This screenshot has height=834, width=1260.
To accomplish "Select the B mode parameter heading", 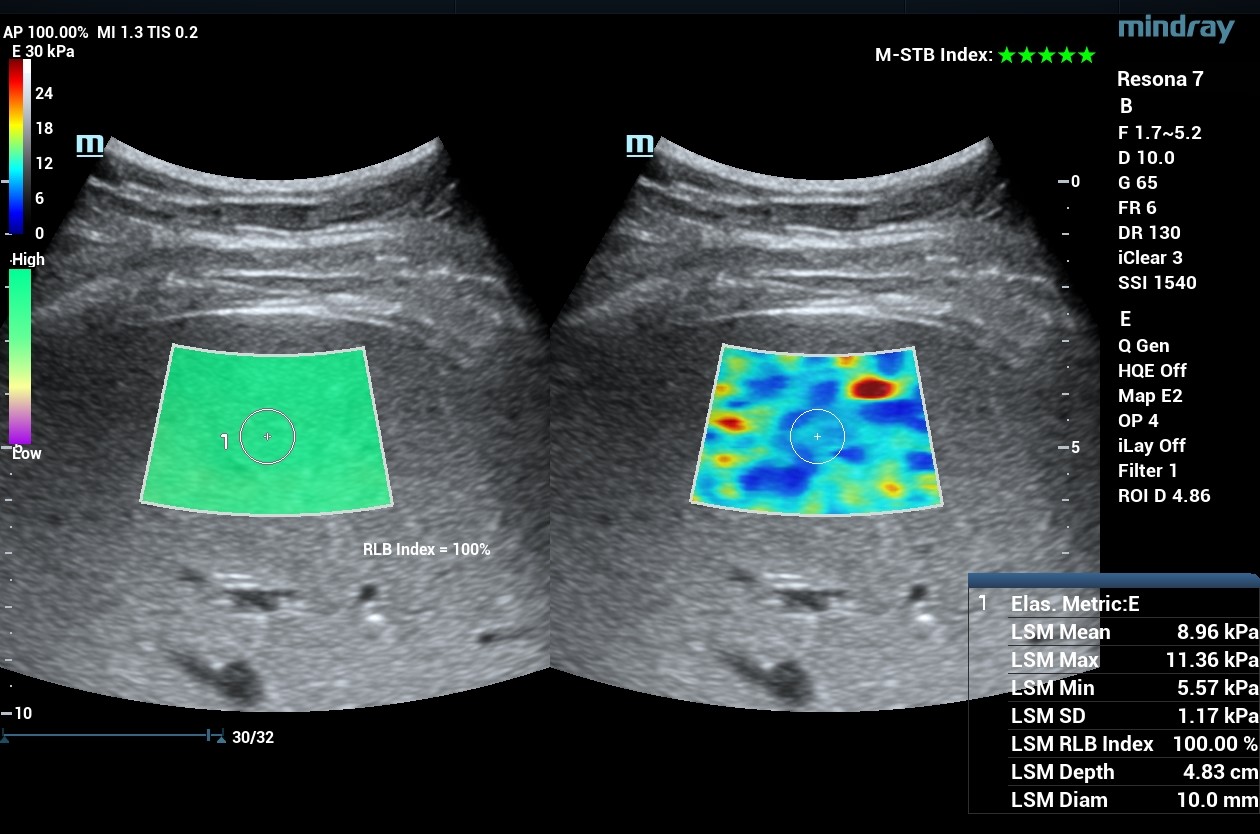I will pos(1126,107).
